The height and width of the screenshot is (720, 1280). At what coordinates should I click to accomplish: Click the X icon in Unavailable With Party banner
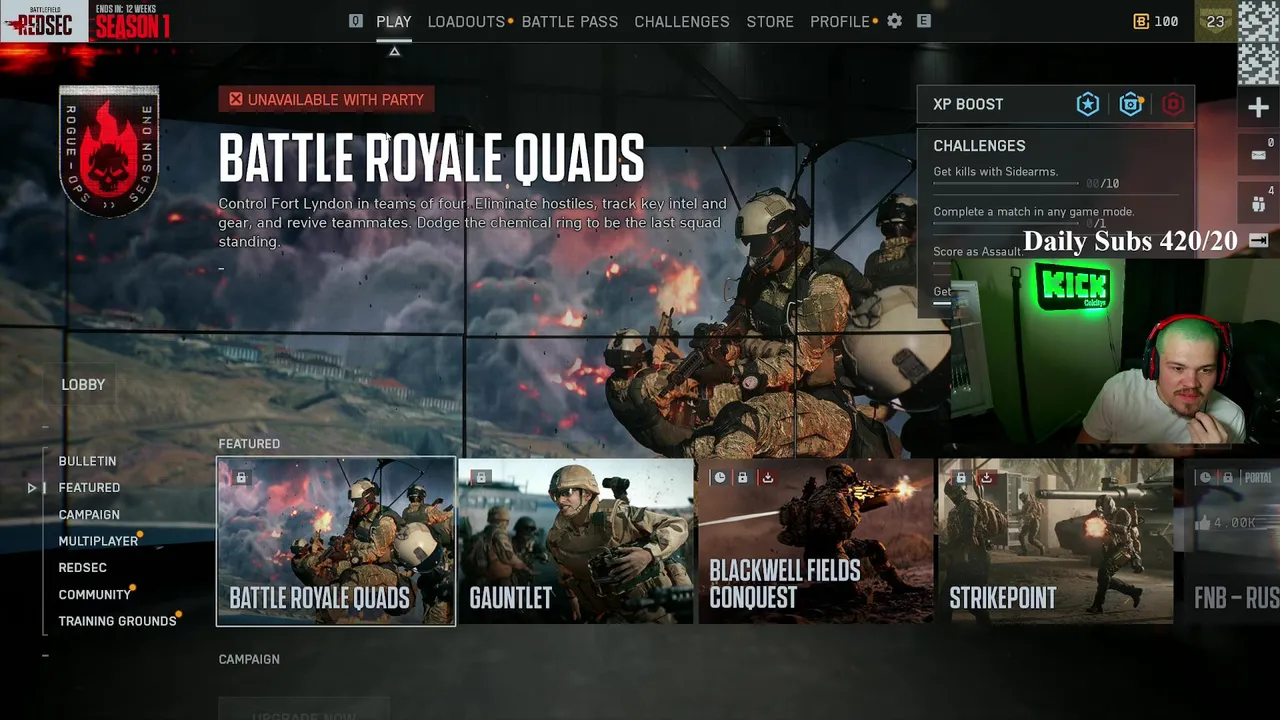(x=235, y=99)
